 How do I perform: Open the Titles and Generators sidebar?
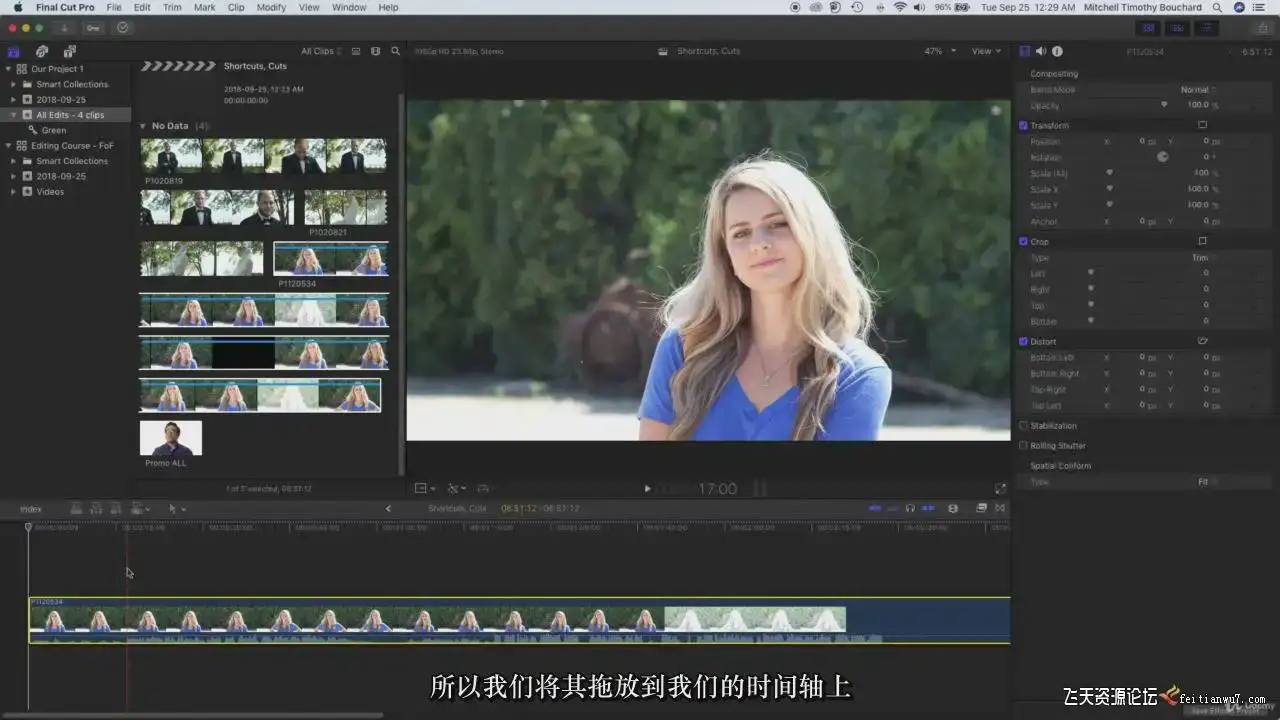click(x=69, y=51)
